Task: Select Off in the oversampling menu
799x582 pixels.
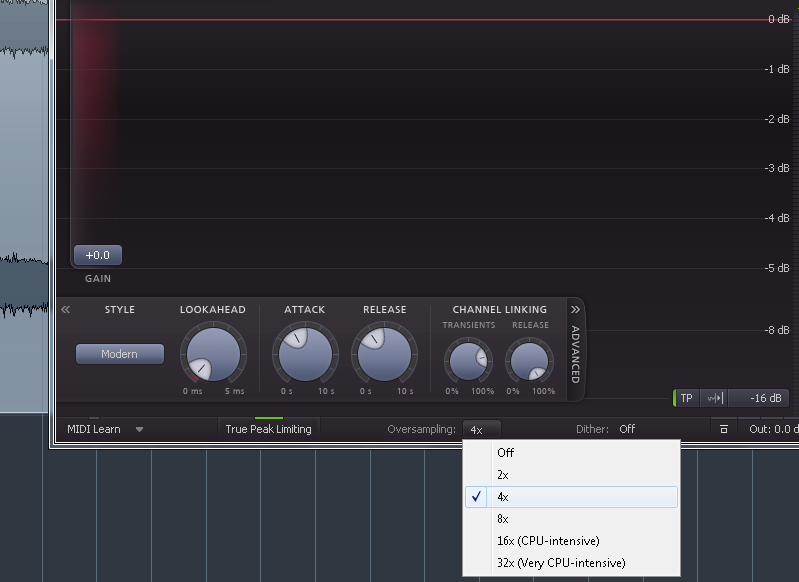Action: (x=505, y=453)
